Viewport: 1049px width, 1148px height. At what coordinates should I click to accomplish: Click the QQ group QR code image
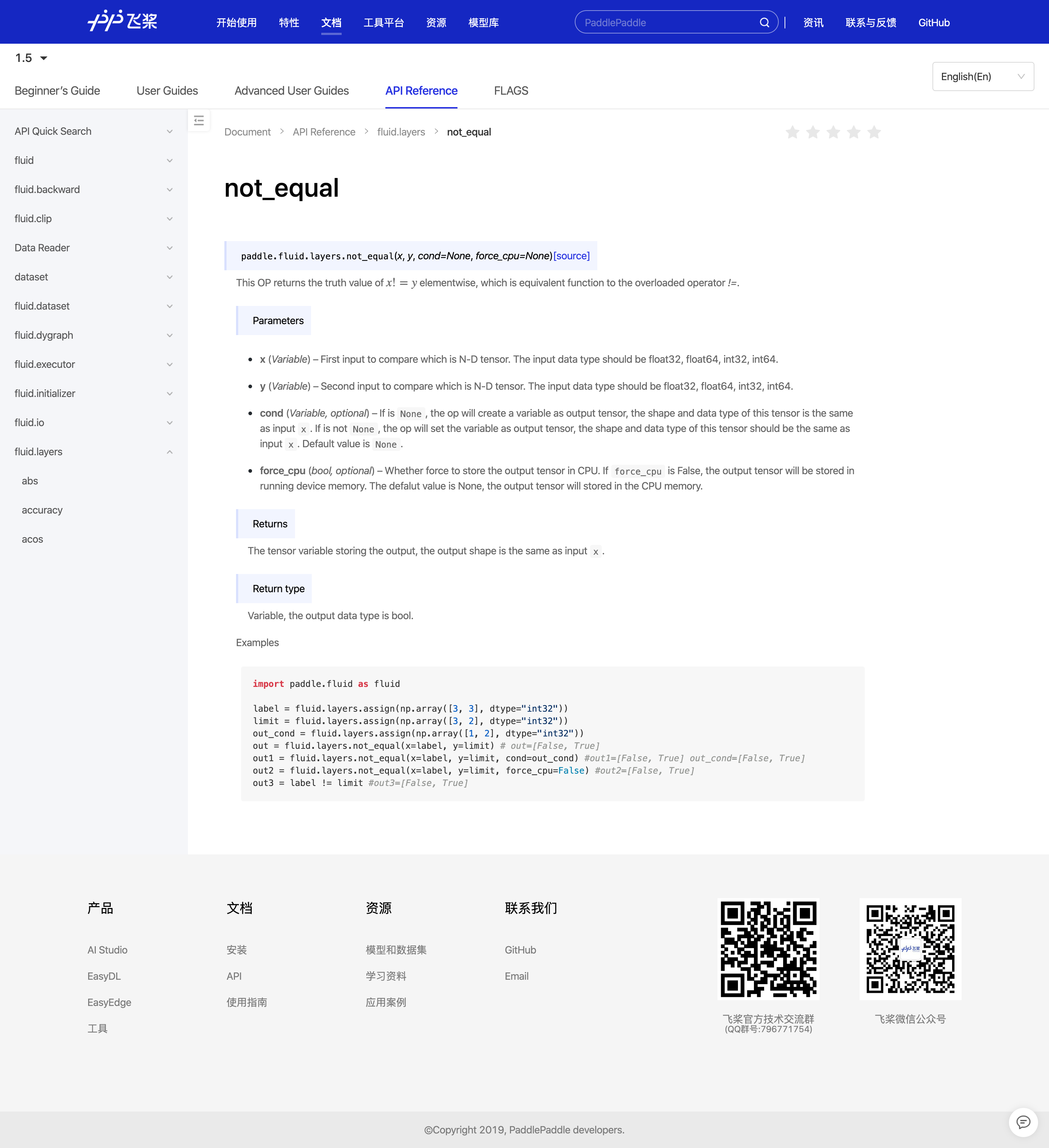pos(768,949)
